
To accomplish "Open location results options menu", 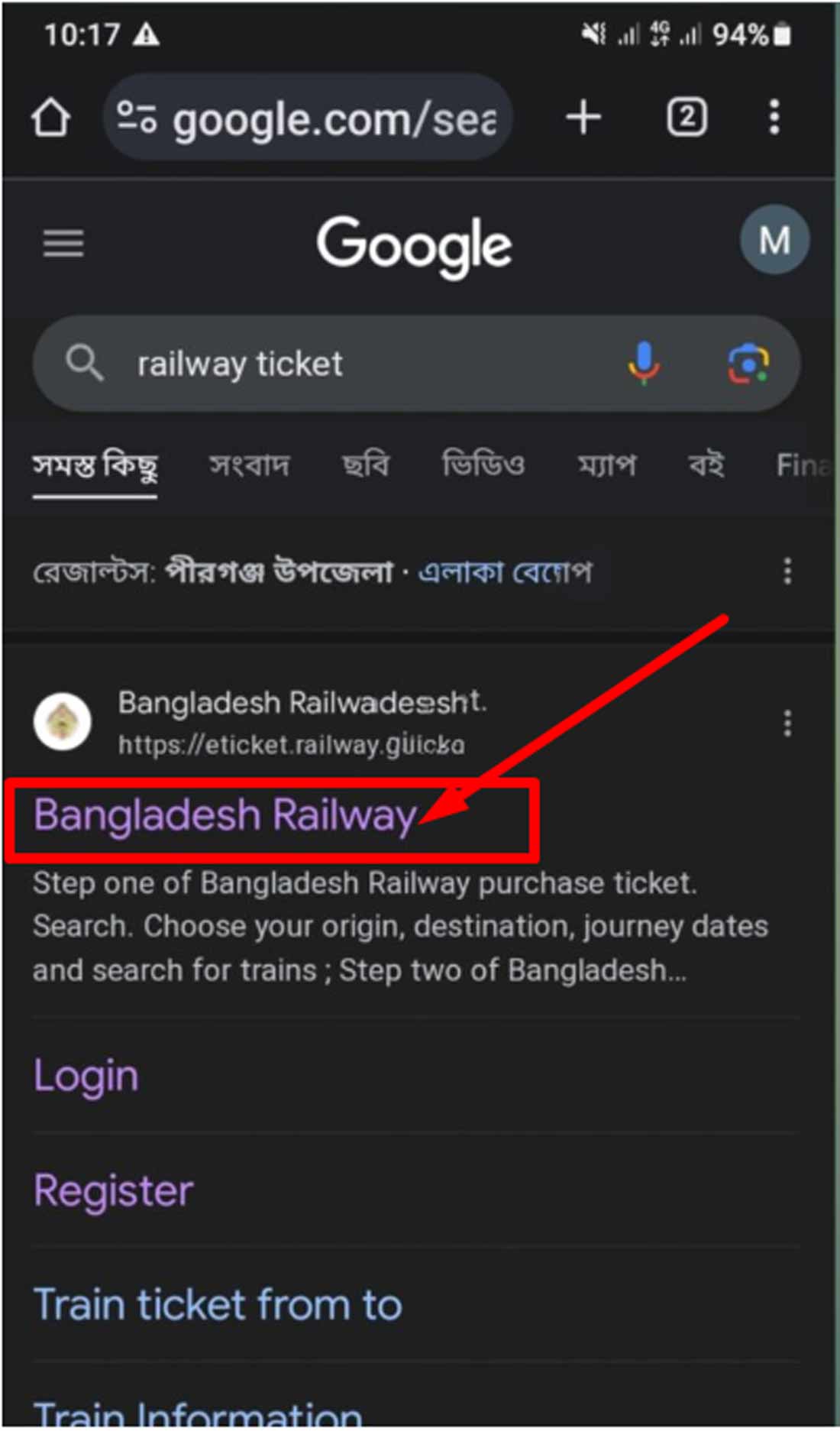I will tap(787, 571).
